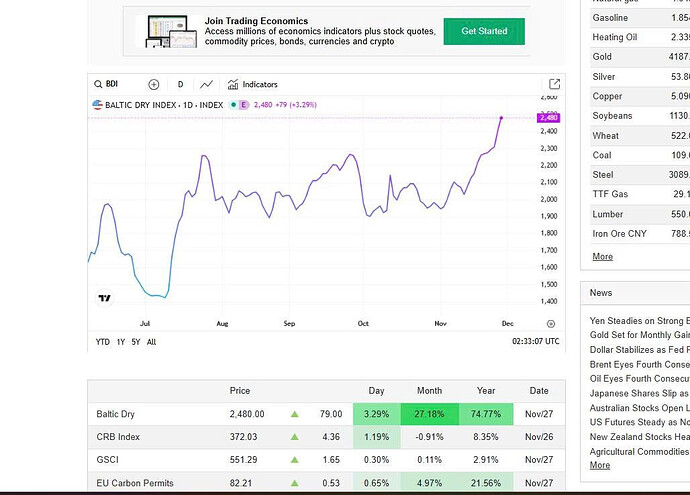Image resolution: width=690 pixels, height=495 pixels.
Task: Click the BDI symbol search magnifier icon
Action: point(98,85)
